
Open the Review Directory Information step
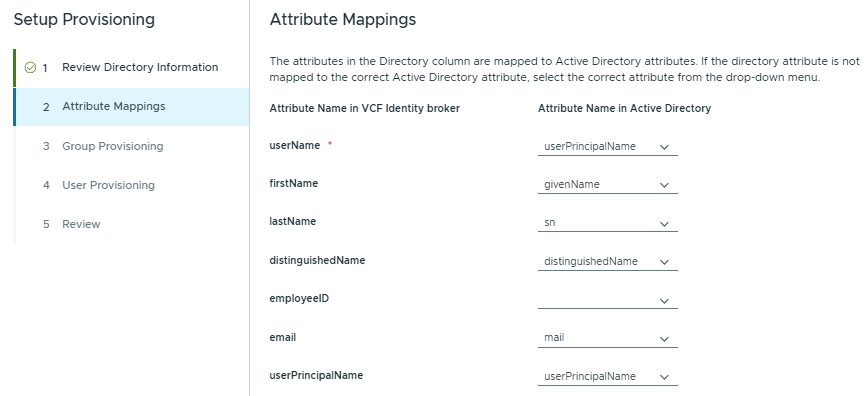131,68
